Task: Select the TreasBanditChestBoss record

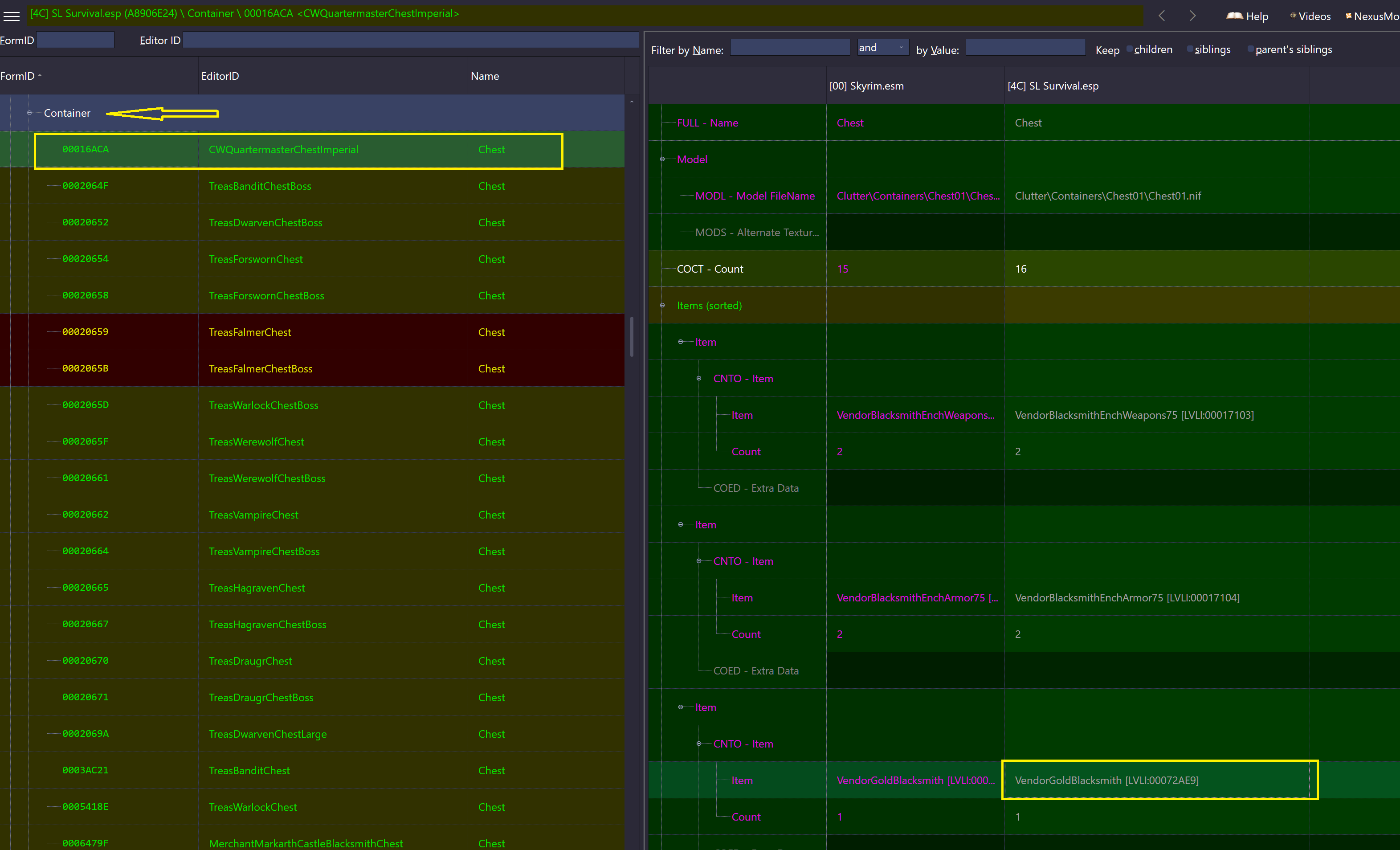Action: [312, 186]
